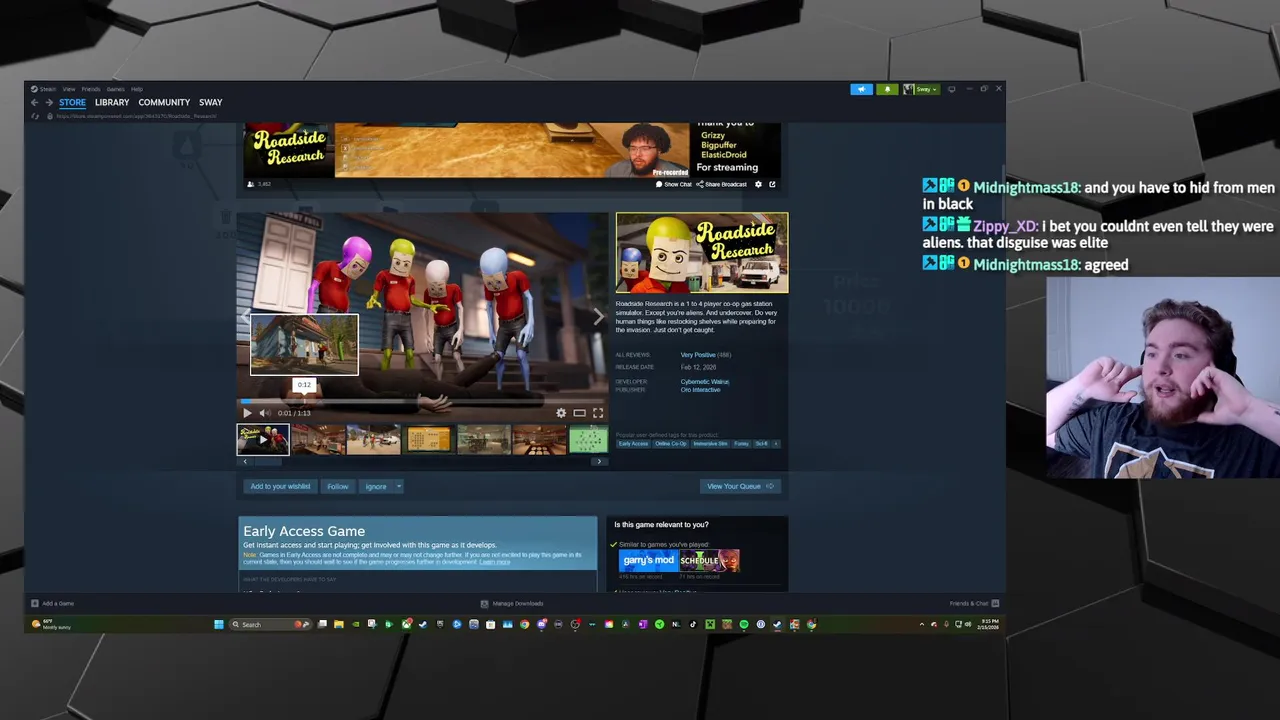Expand more tags with plus button
The width and height of the screenshot is (1280, 720).
point(777,444)
